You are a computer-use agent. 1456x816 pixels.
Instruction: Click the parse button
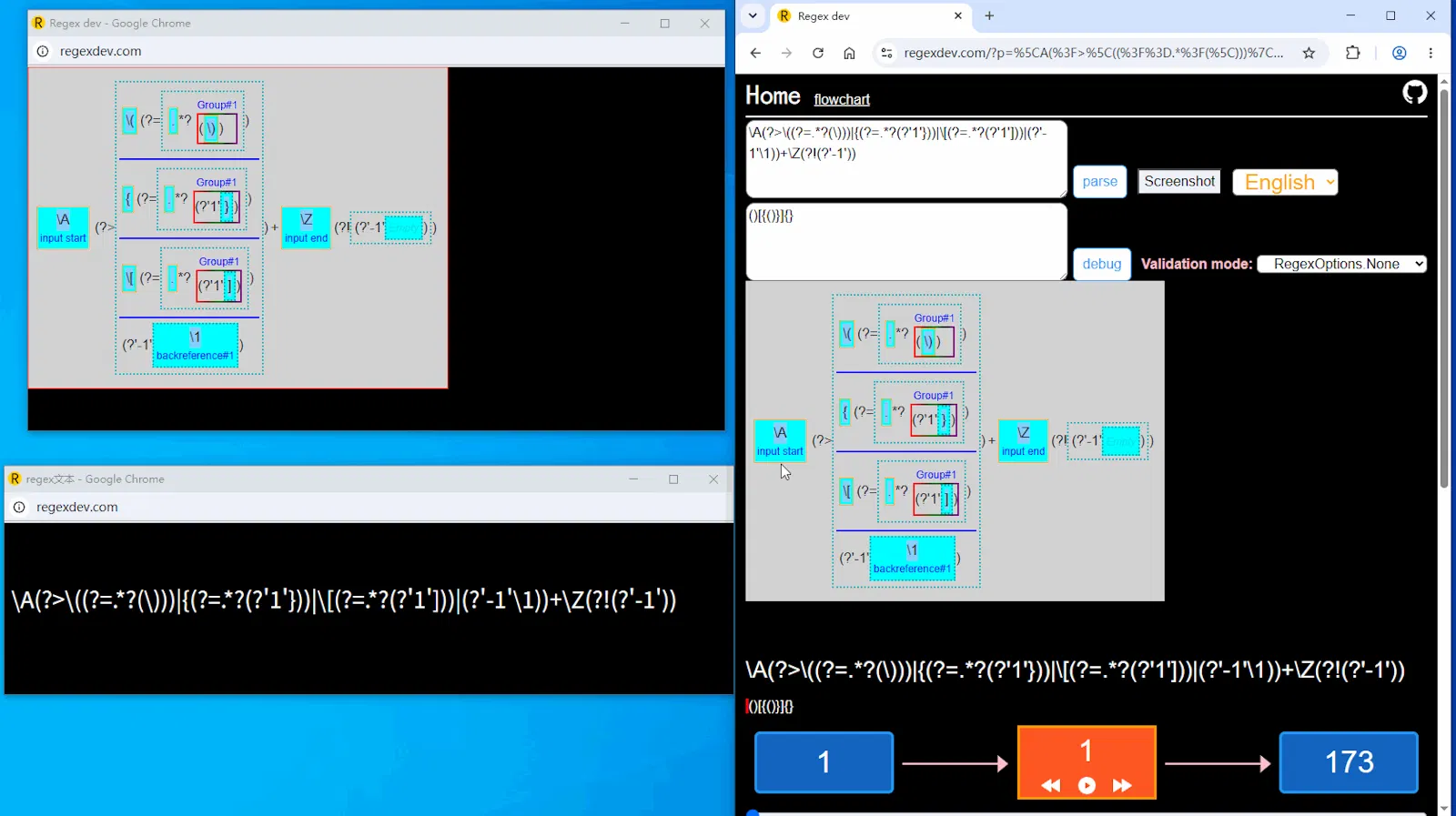tap(1099, 181)
